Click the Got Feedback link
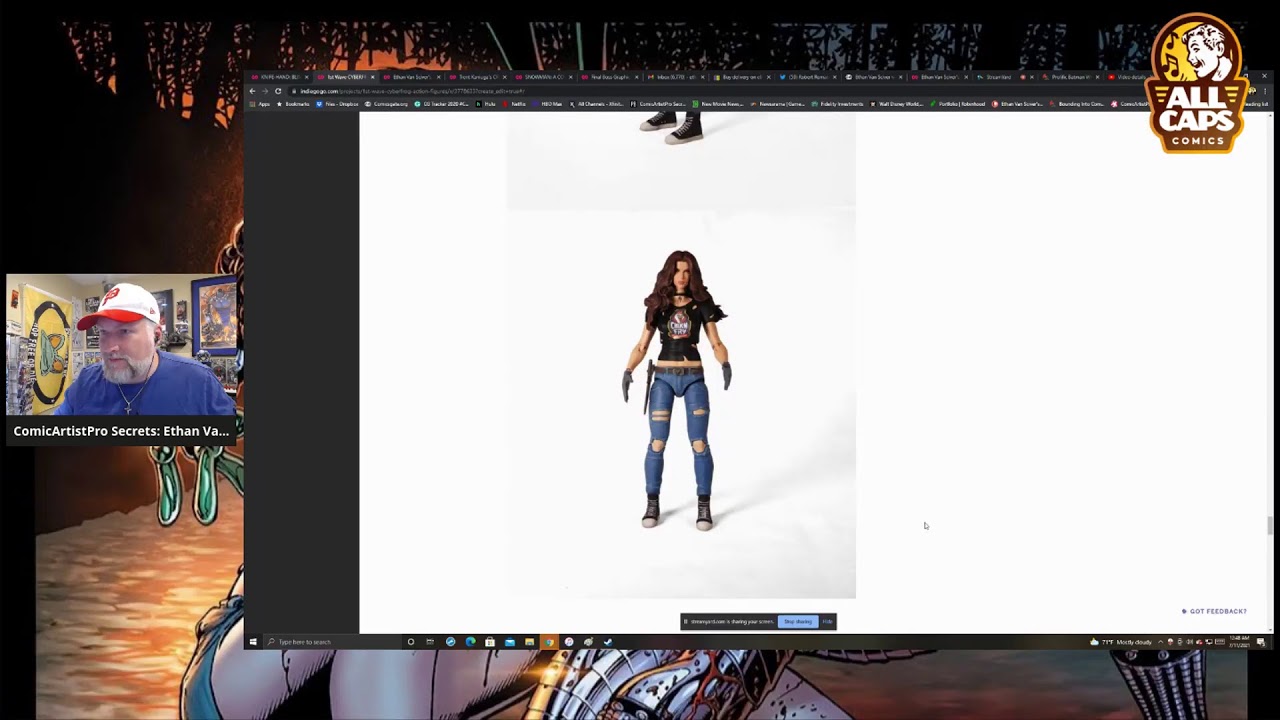 [1215, 611]
